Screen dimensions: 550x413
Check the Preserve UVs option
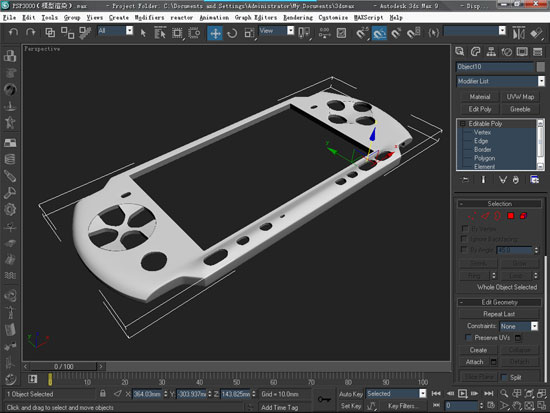[x=468, y=337]
